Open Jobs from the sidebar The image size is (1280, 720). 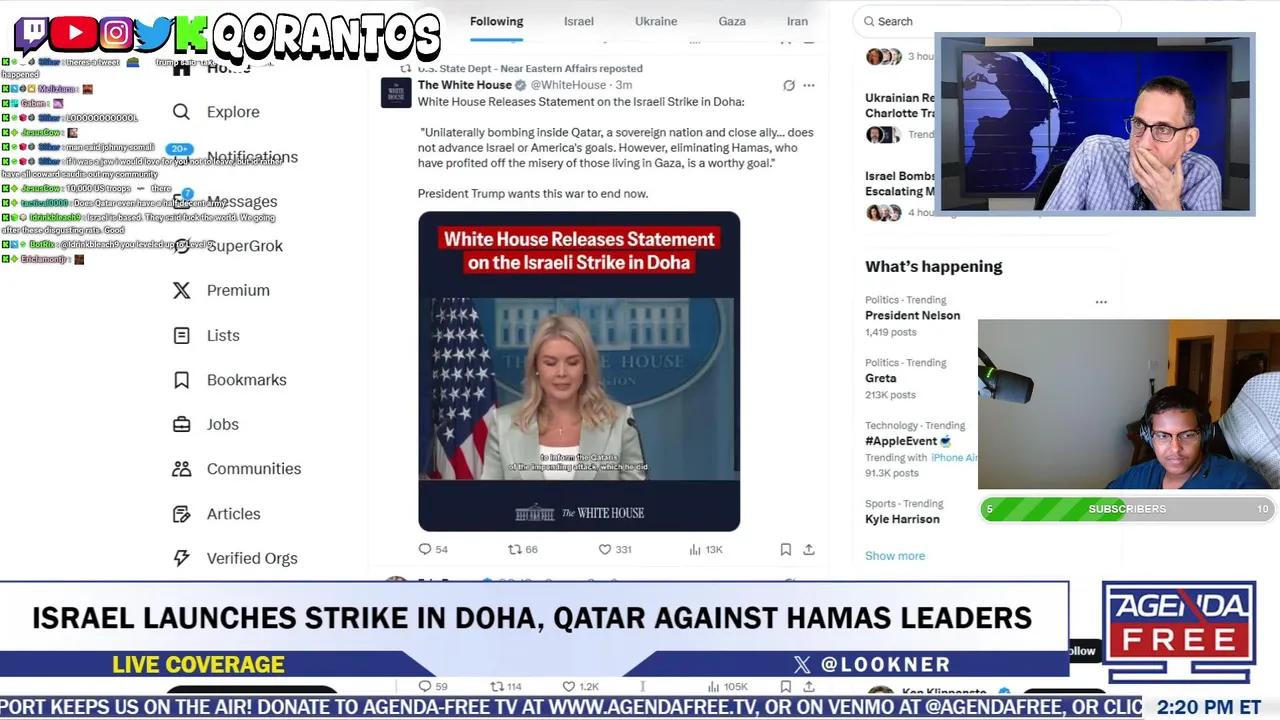click(x=206, y=424)
